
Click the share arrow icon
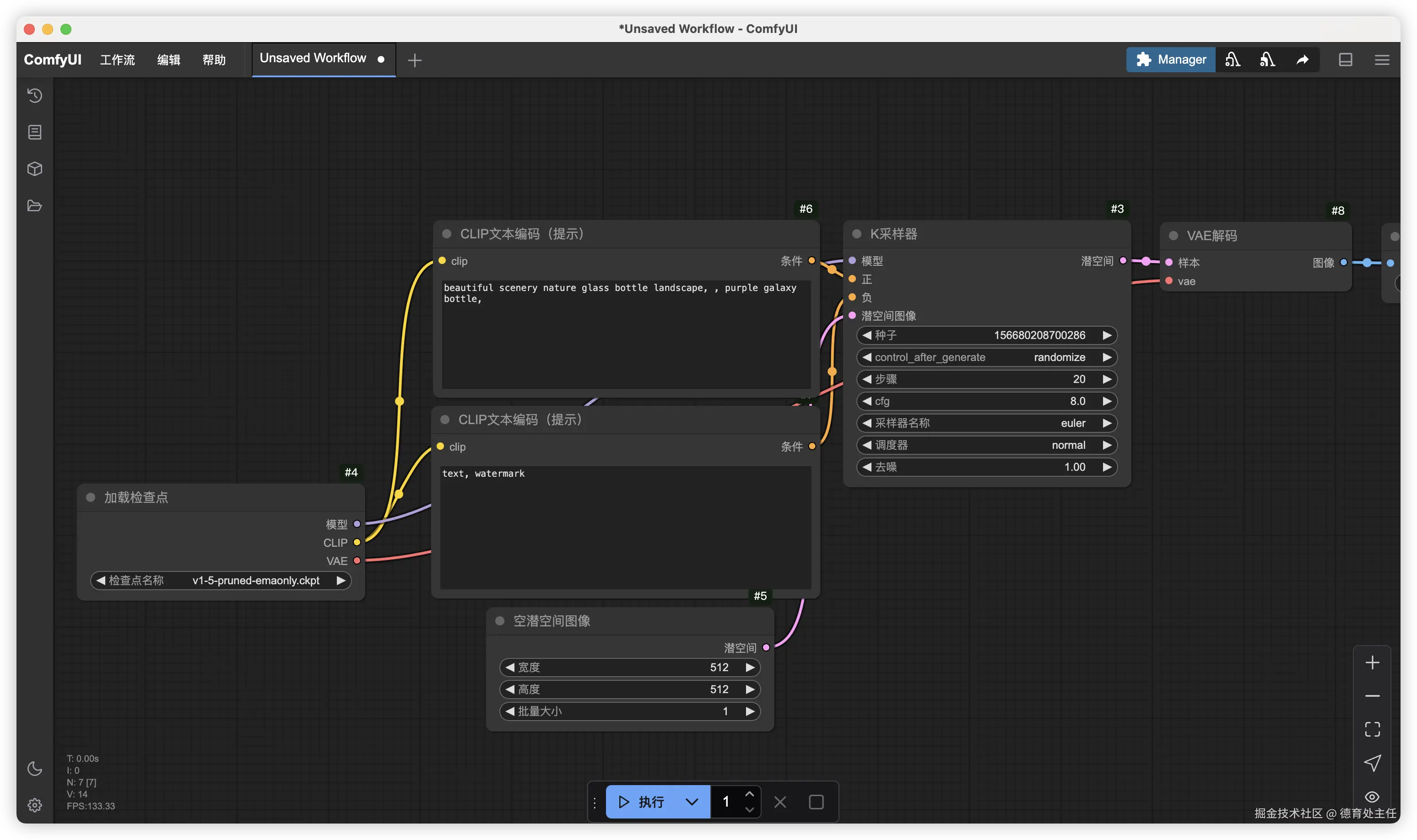[1302, 59]
